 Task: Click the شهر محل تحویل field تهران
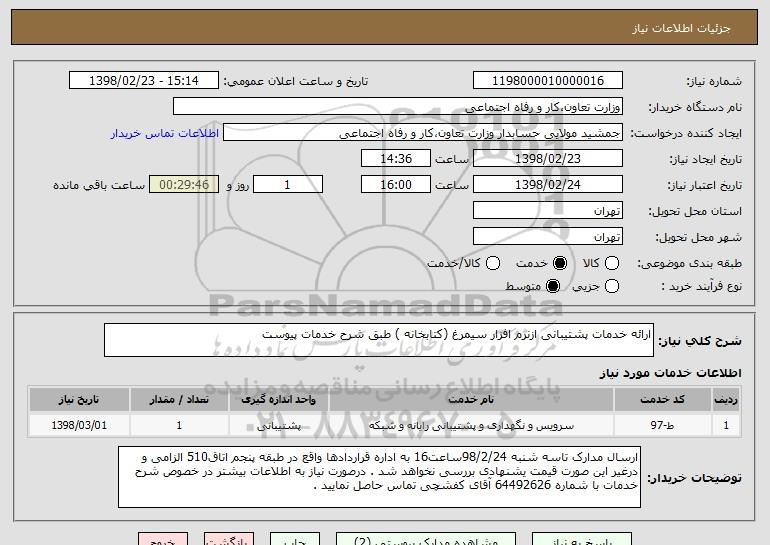[x=548, y=237]
